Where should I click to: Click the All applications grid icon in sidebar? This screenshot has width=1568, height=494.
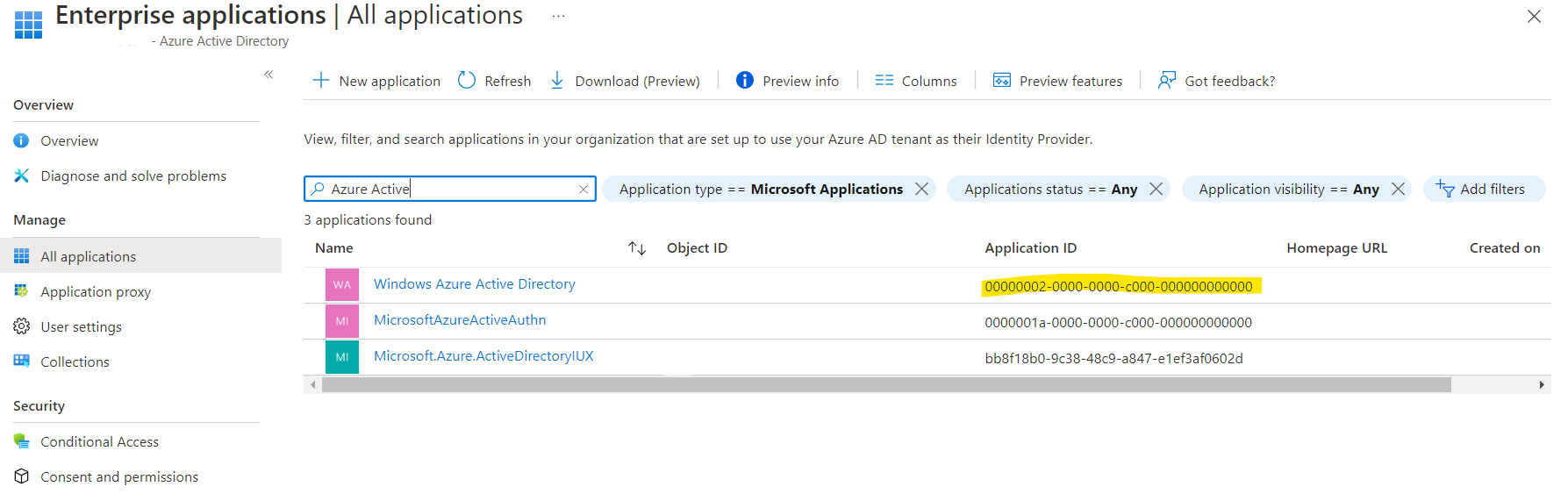(21, 256)
